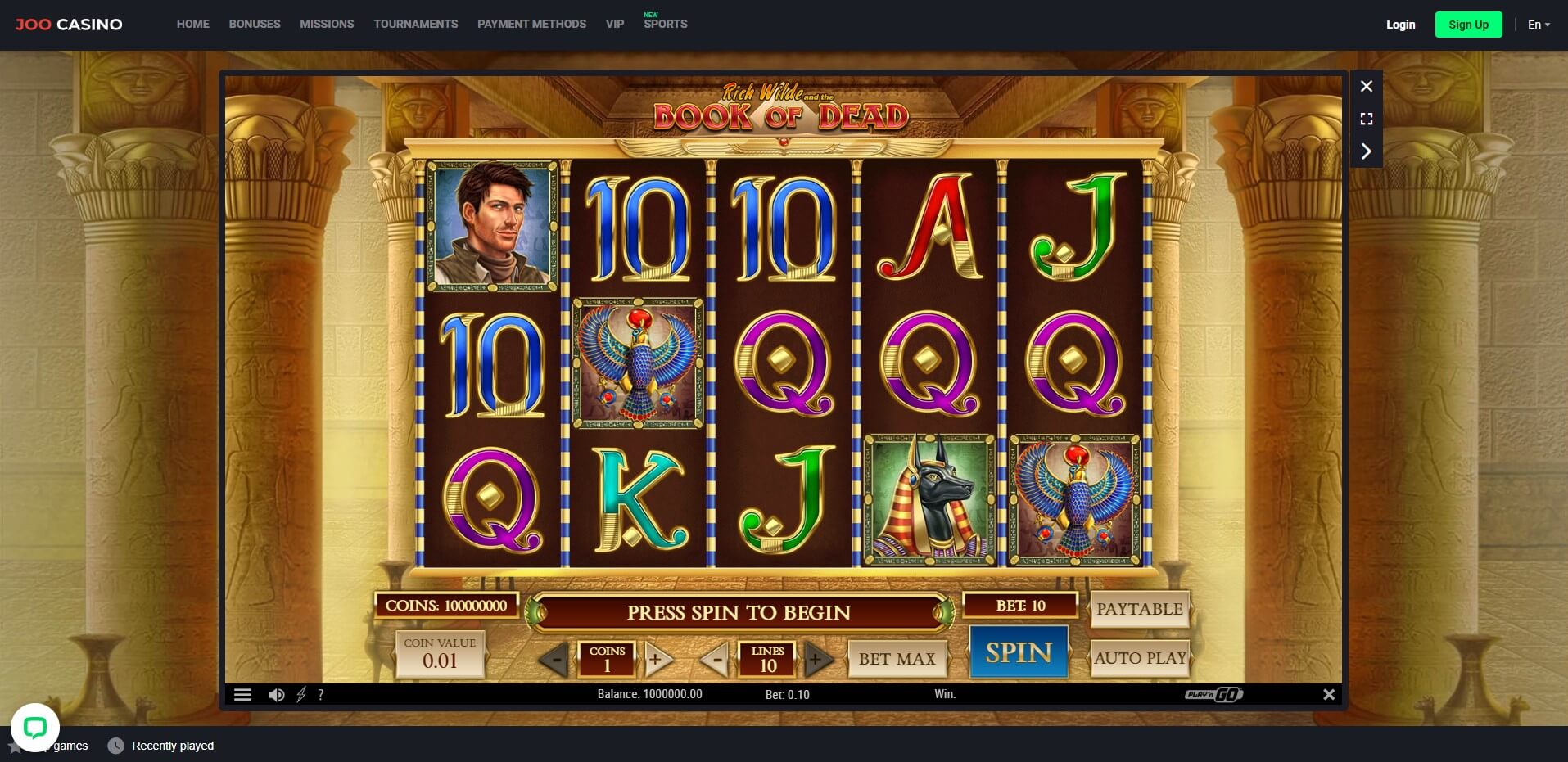The width and height of the screenshot is (1568, 762).
Task: Toggle fast play lightning icon
Action: pos(301,695)
